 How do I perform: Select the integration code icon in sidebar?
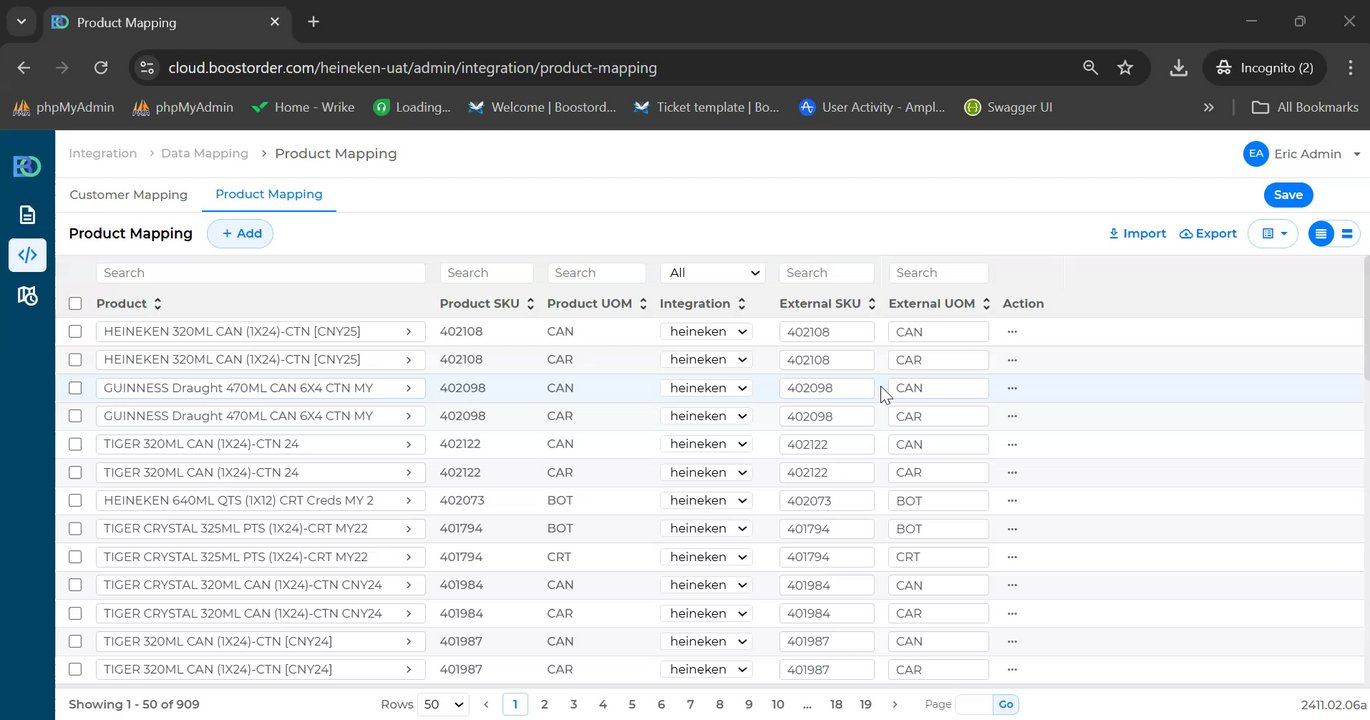point(27,255)
